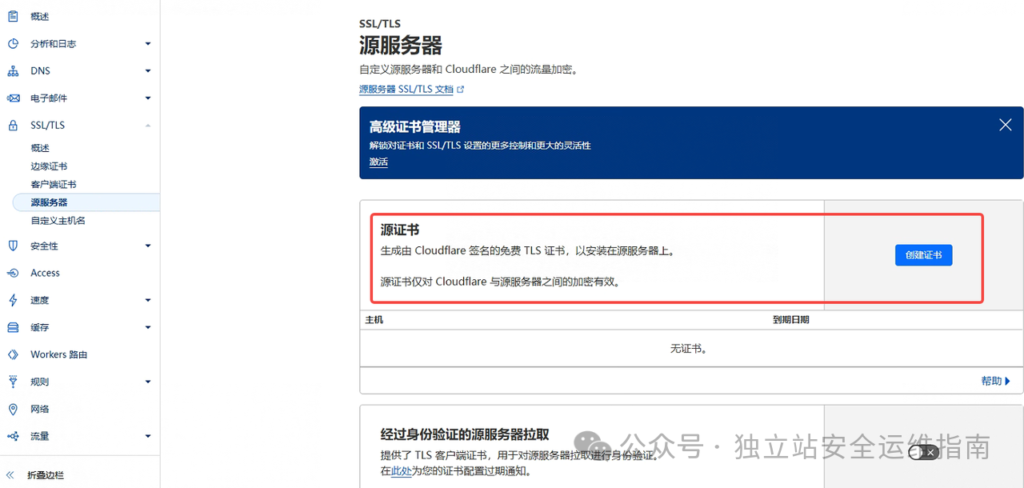
Task: Collapse the SSL/TLS section arrow
Action: coord(148,125)
